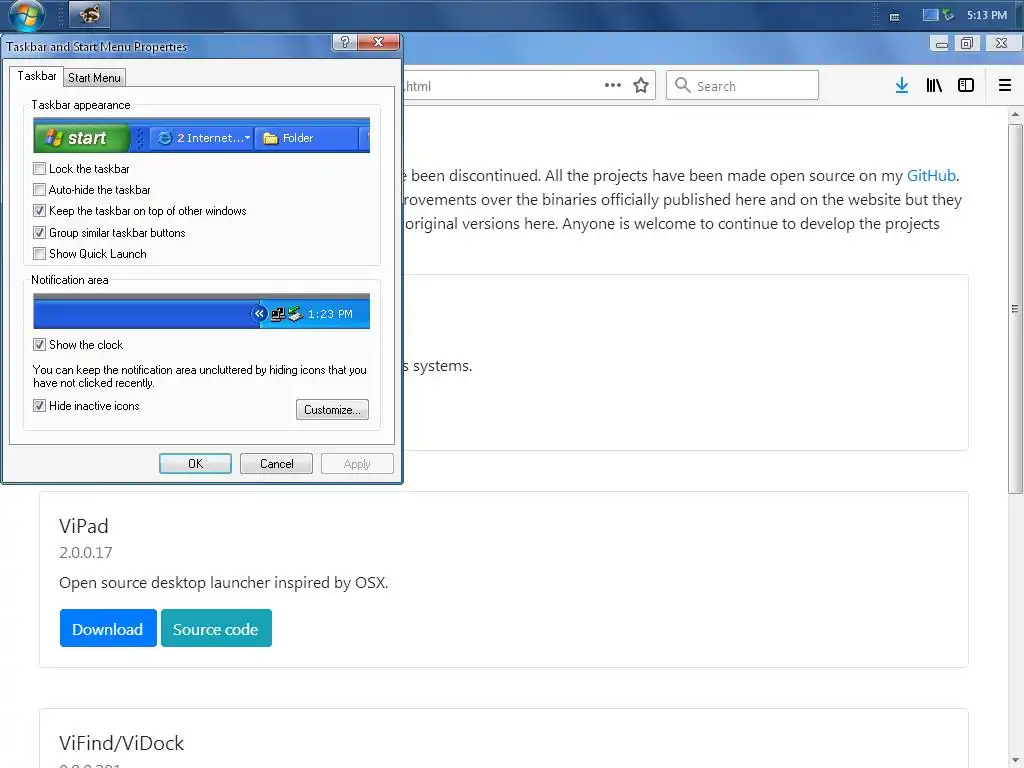Click the version number 2.0.0.17

coord(86,552)
